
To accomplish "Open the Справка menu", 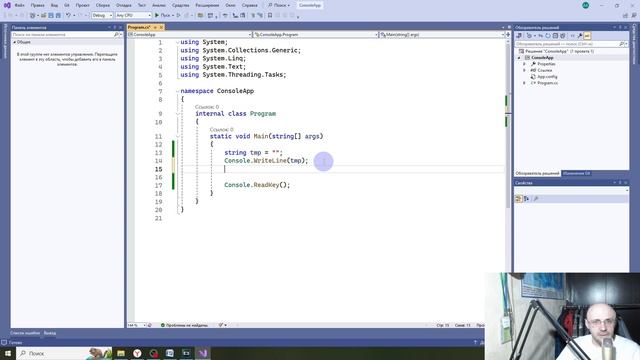I will (249, 5).
